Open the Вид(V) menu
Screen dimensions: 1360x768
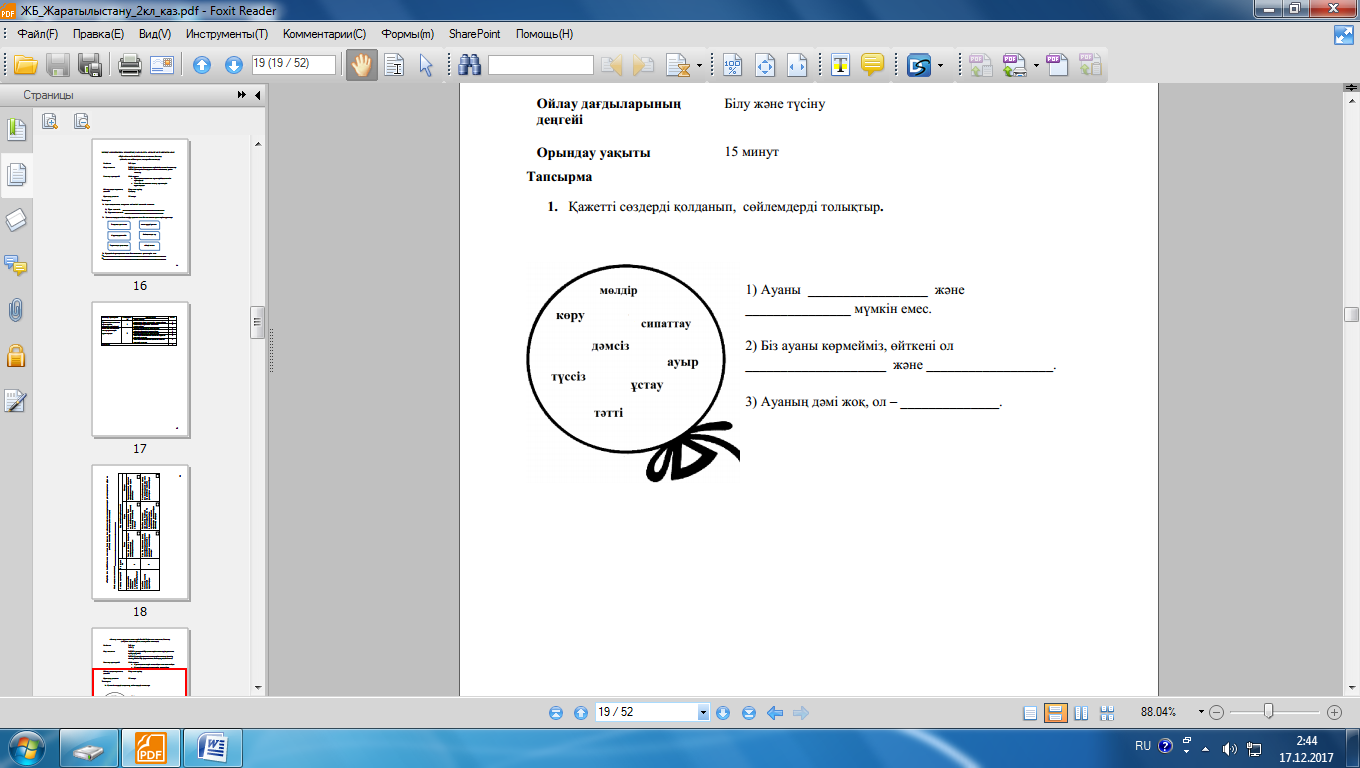(155, 34)
